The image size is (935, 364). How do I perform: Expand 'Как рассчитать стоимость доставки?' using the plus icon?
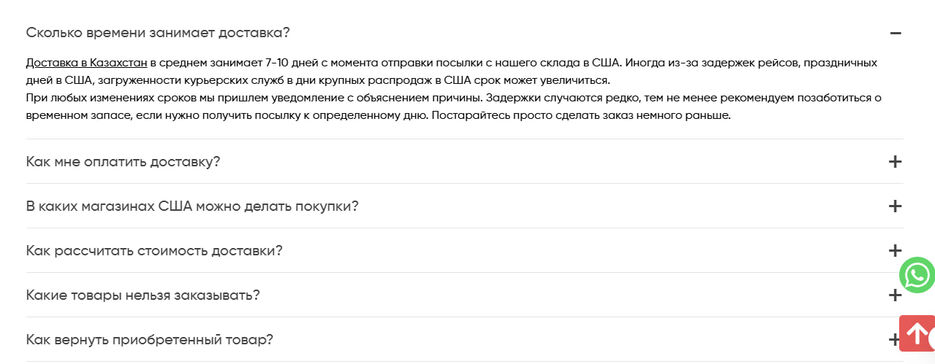pos(895,251)
